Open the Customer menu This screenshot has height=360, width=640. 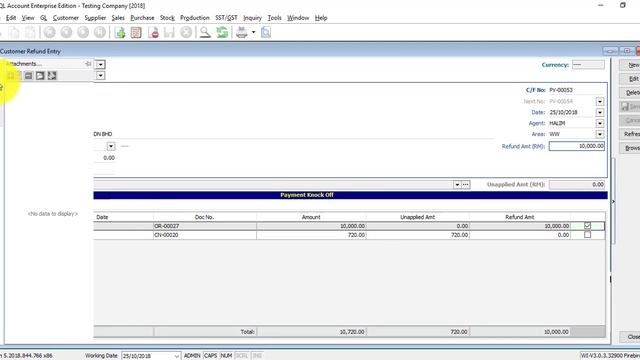(66, 18)
